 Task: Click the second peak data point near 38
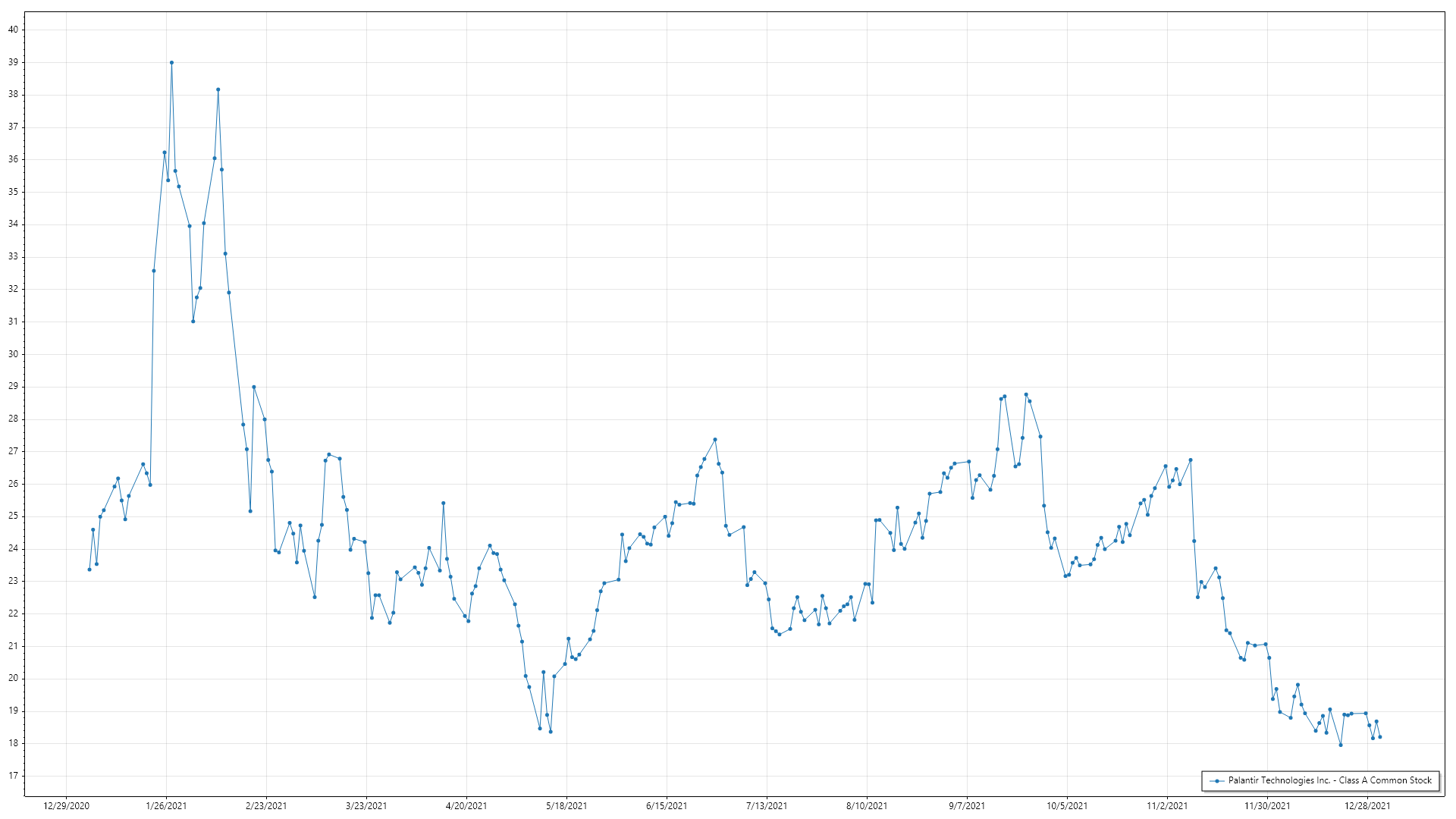tap(218, 89)
